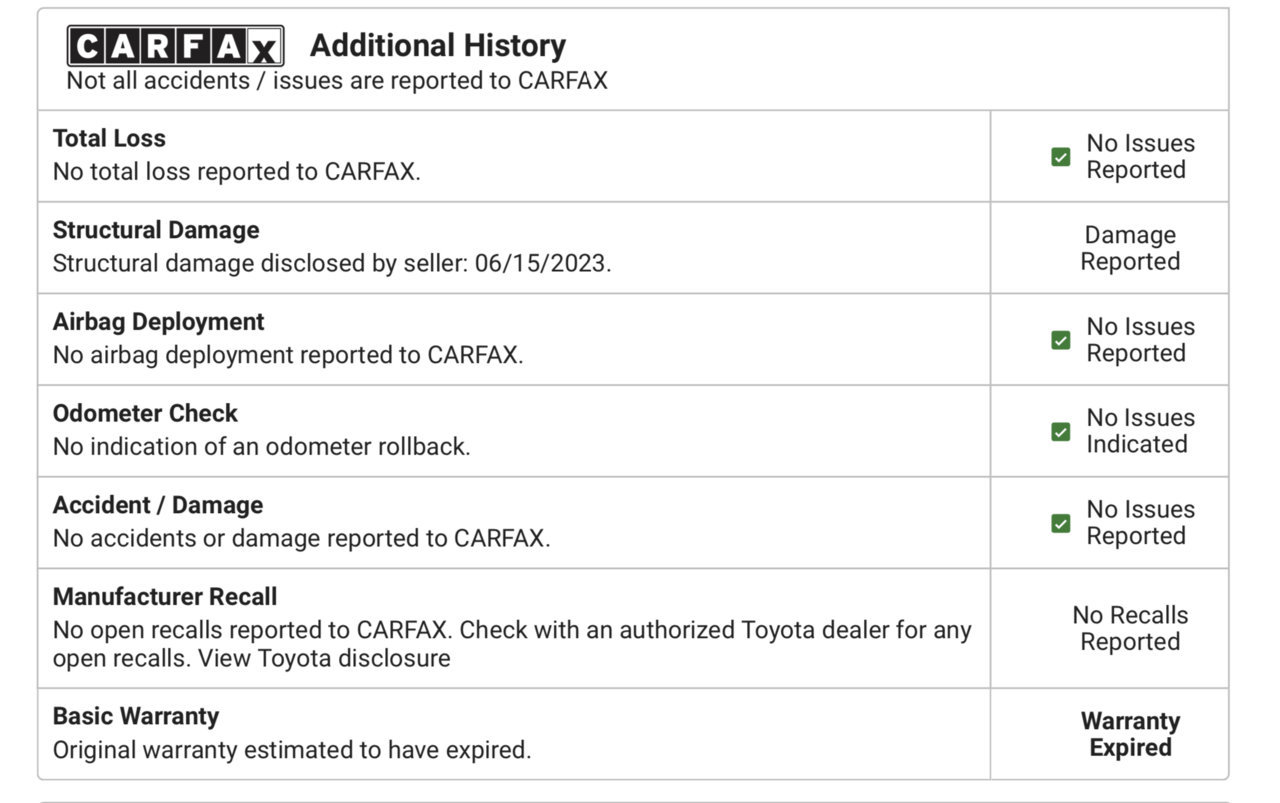The image size is (1280, 803).
Task: Open the View Toyota disclosure link
Action: [324, 658]
